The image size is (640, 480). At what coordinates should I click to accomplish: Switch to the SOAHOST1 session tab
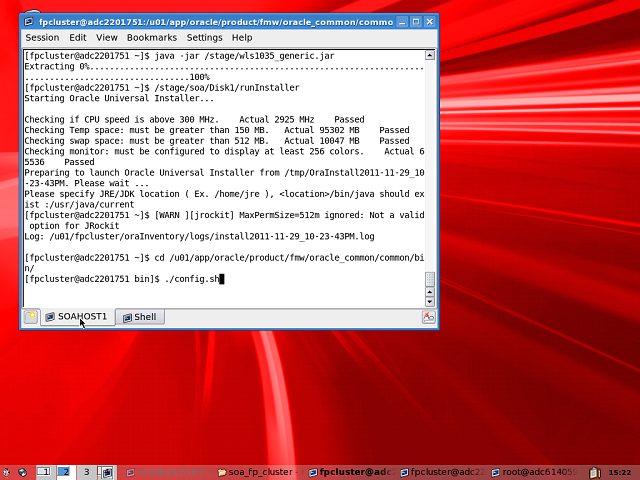click(78, 317)
